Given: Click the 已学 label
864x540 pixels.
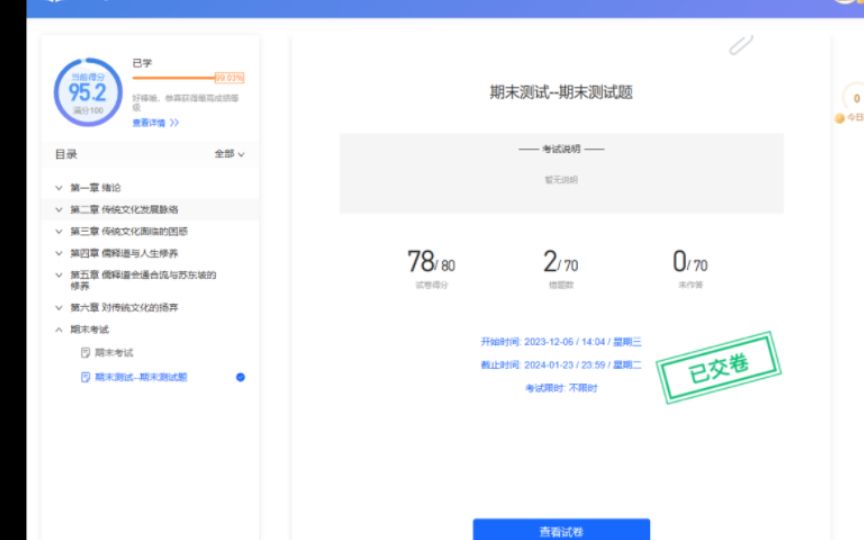Looking at the screenshot, I should 142,63.
